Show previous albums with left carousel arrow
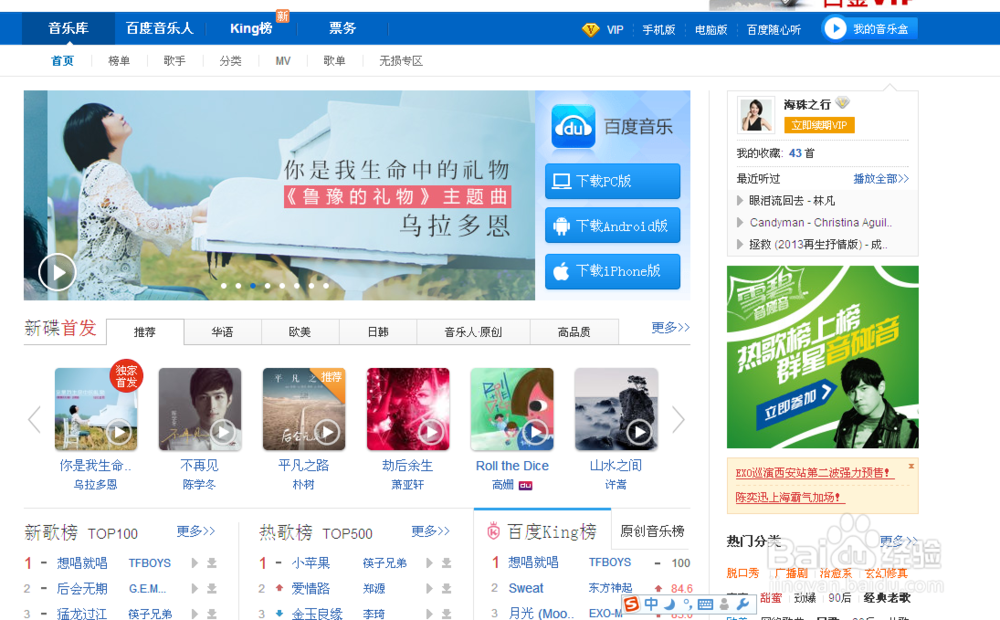This screenshot has height=620, width=1000. pos(34,420)
